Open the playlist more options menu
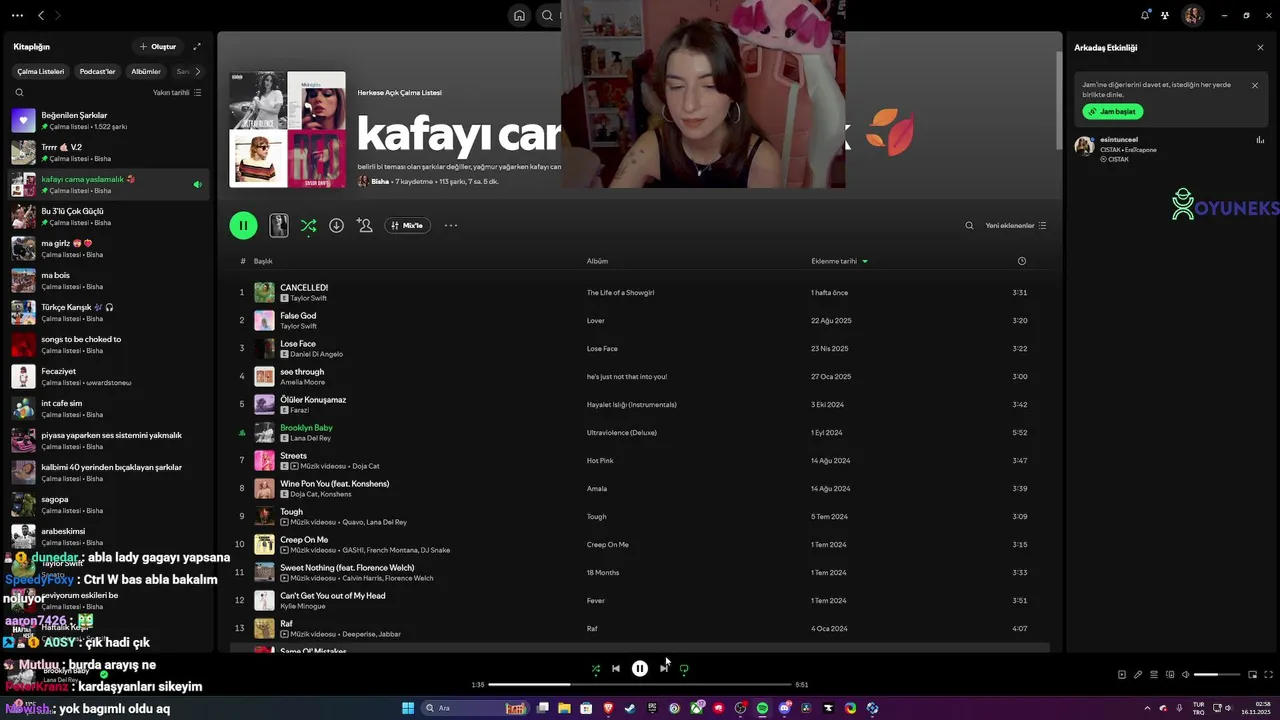Image resolution: width=1280 pixels, height=720 pixels. click(x=451, y=225)
